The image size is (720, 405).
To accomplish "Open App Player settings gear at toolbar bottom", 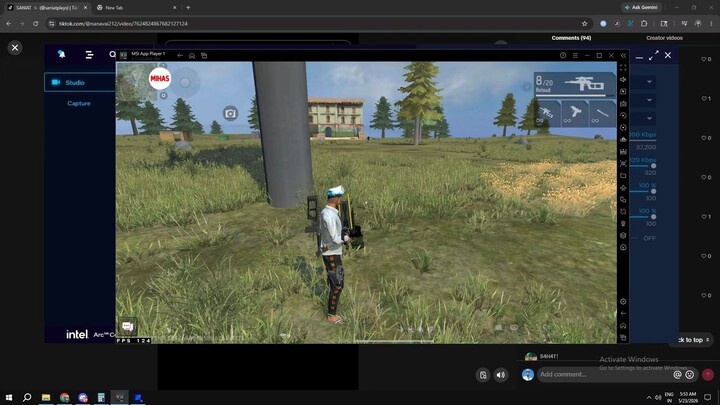I will (x=623, y=302).
